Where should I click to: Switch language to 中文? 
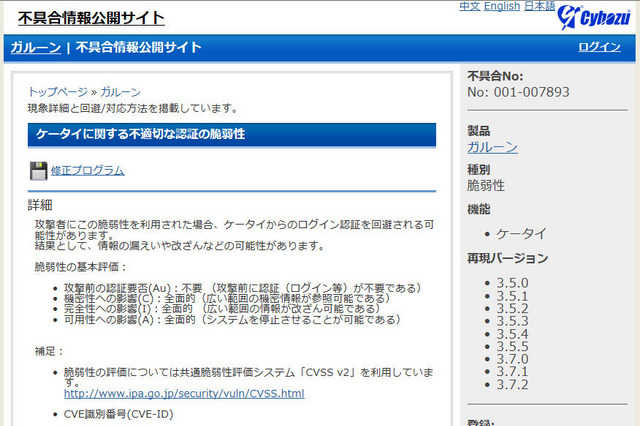[469, 6]
